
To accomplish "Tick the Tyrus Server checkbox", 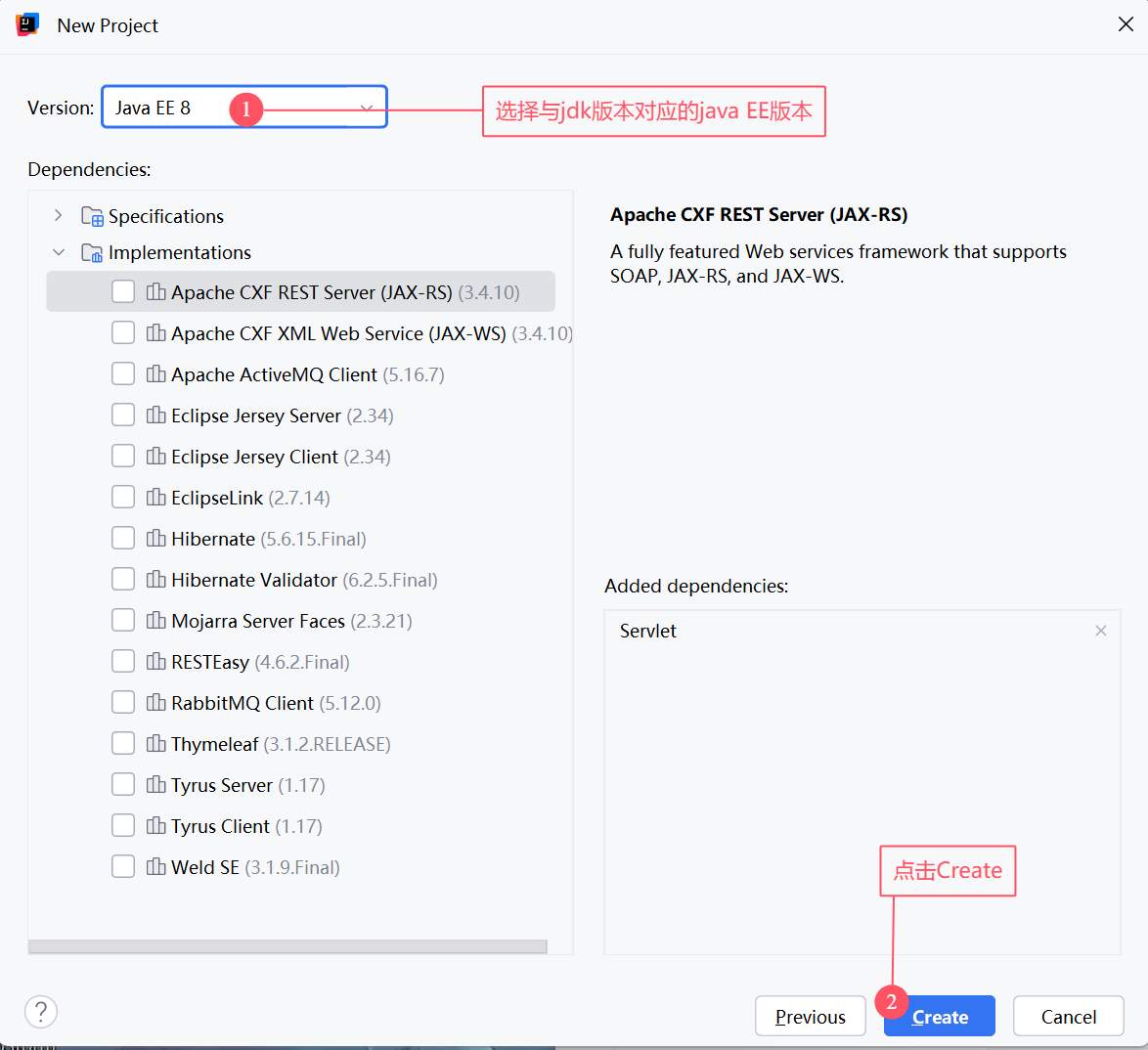I will [x=123, y=783].
